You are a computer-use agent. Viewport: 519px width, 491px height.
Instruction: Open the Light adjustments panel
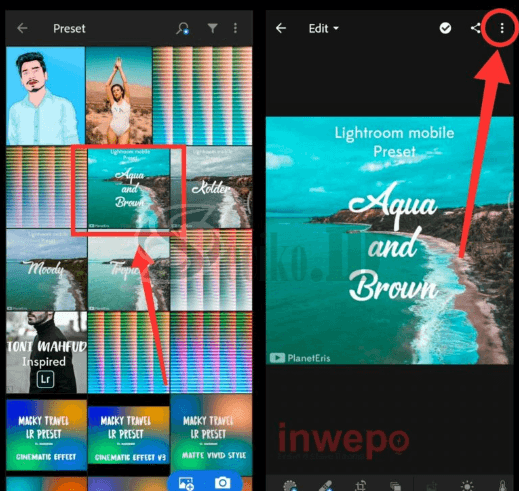point(467,486)
